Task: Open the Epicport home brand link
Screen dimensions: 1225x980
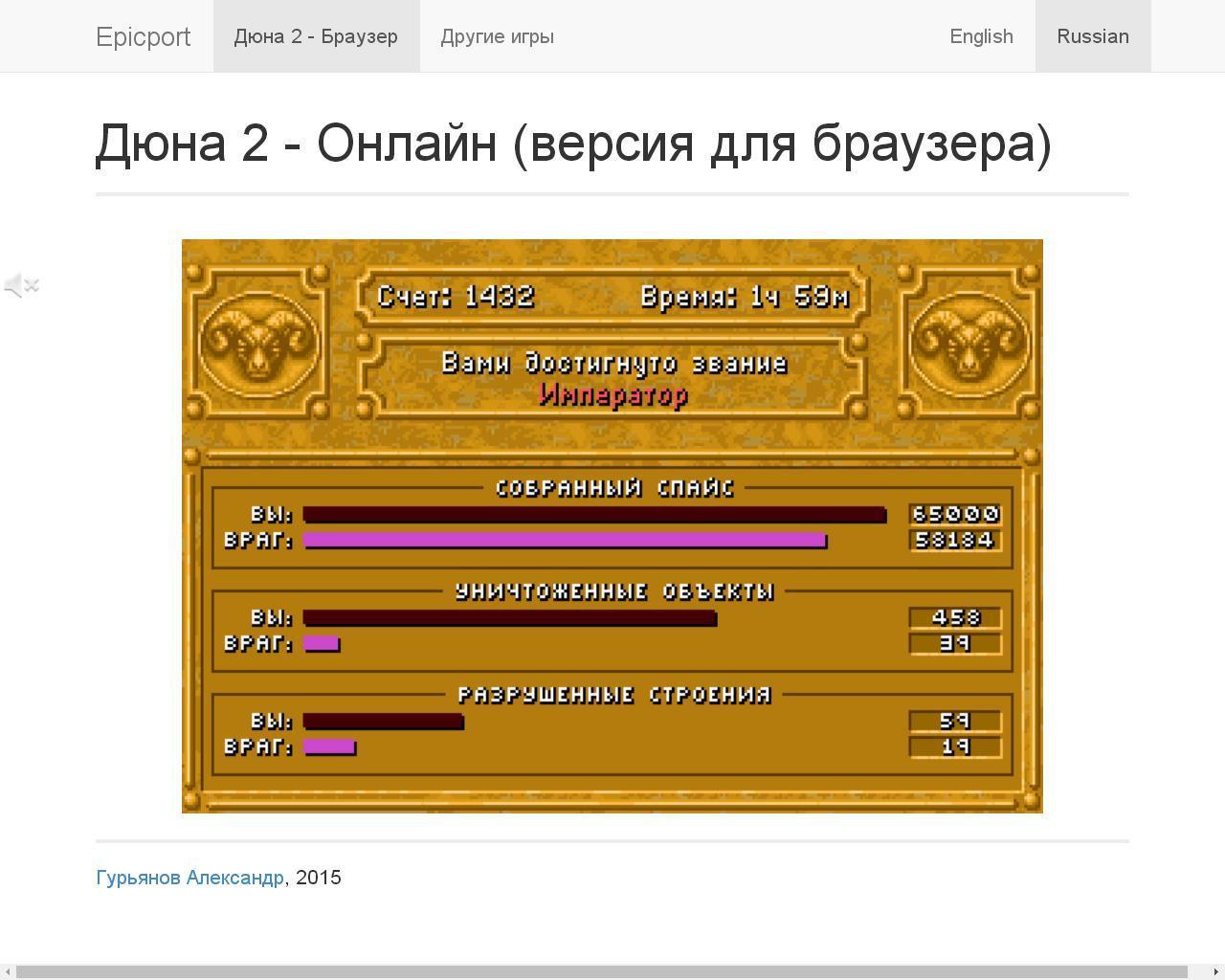Action: point(144,36)
